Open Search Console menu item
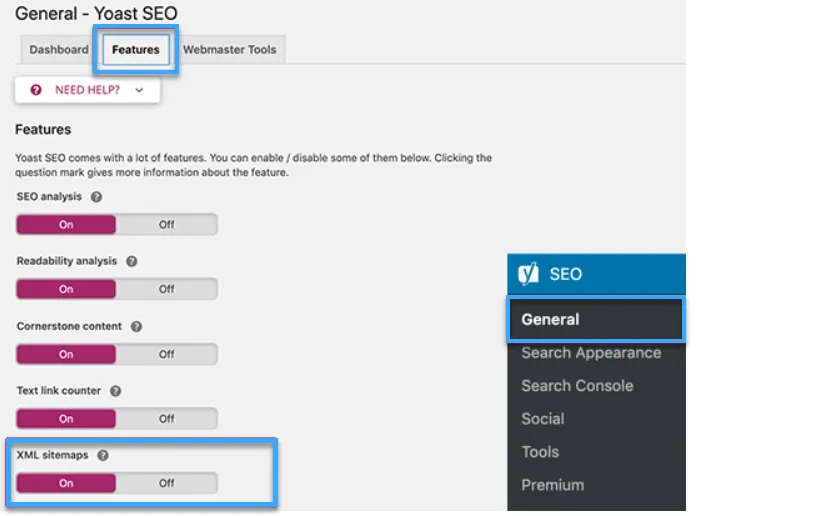The height and width of the screenshot is (516, 840). [x=577, y=386]
